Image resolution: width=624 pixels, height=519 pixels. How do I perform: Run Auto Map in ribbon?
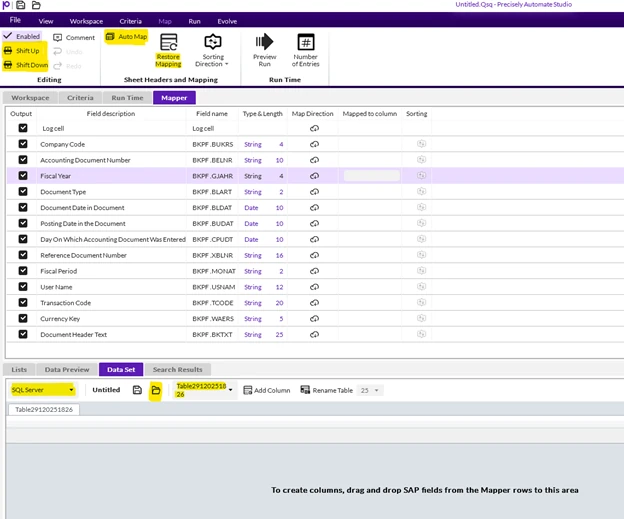[126, 37]
